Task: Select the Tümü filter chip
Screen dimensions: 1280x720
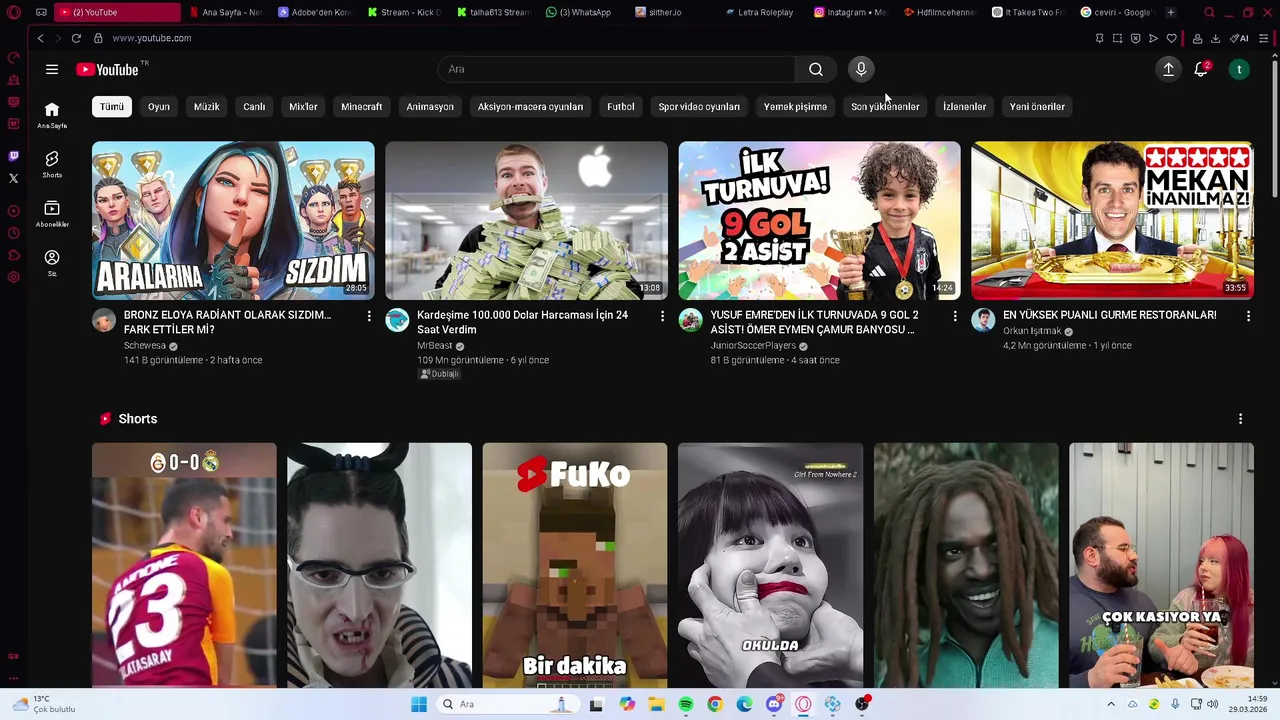Action: 112,107
